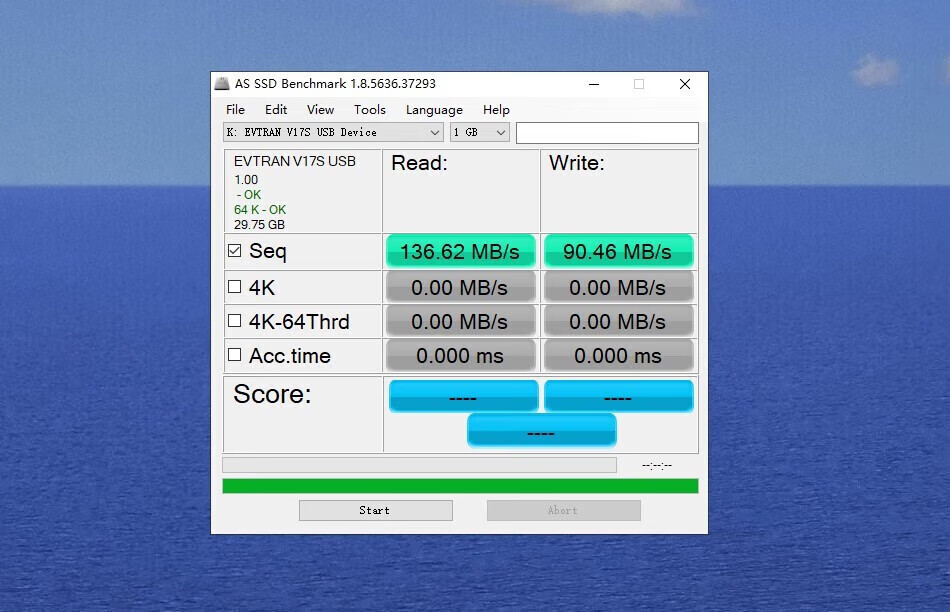Viewport: 950px width, 612px height.
Task: Open the Tools menu
Action: point(369,110)
